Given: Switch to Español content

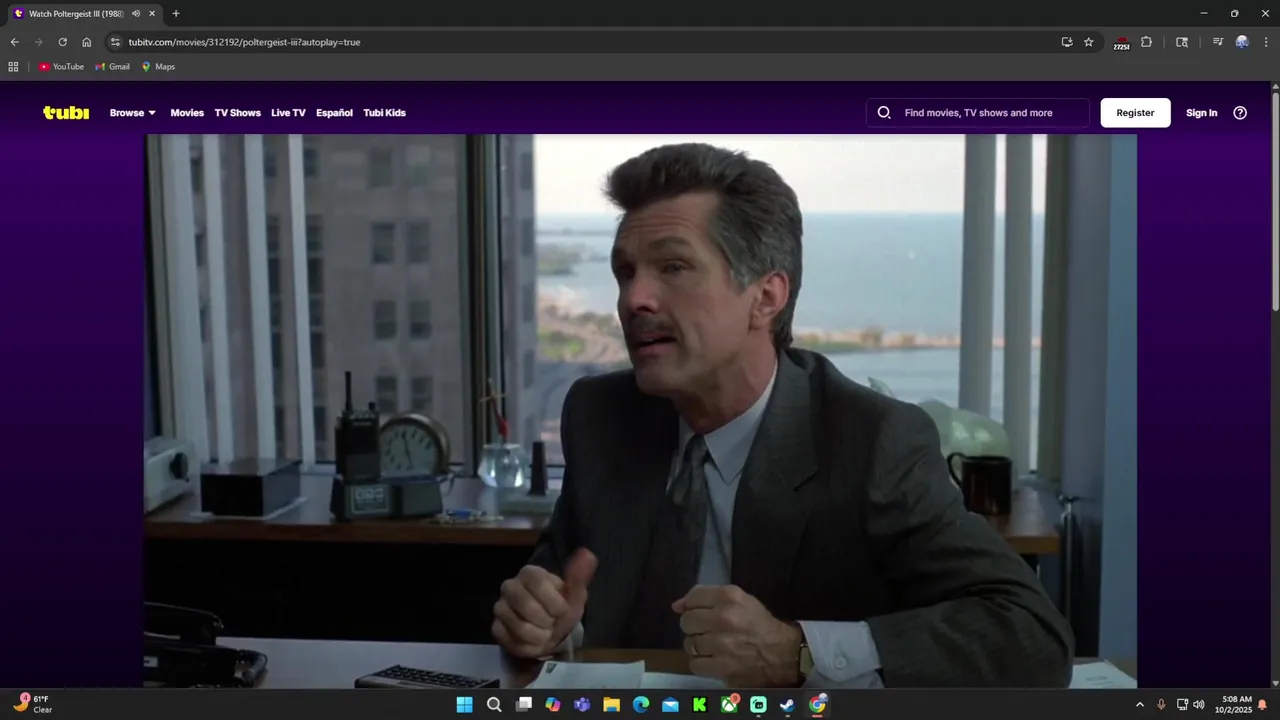Looking at the screenshot, I should tap(334, 113).
